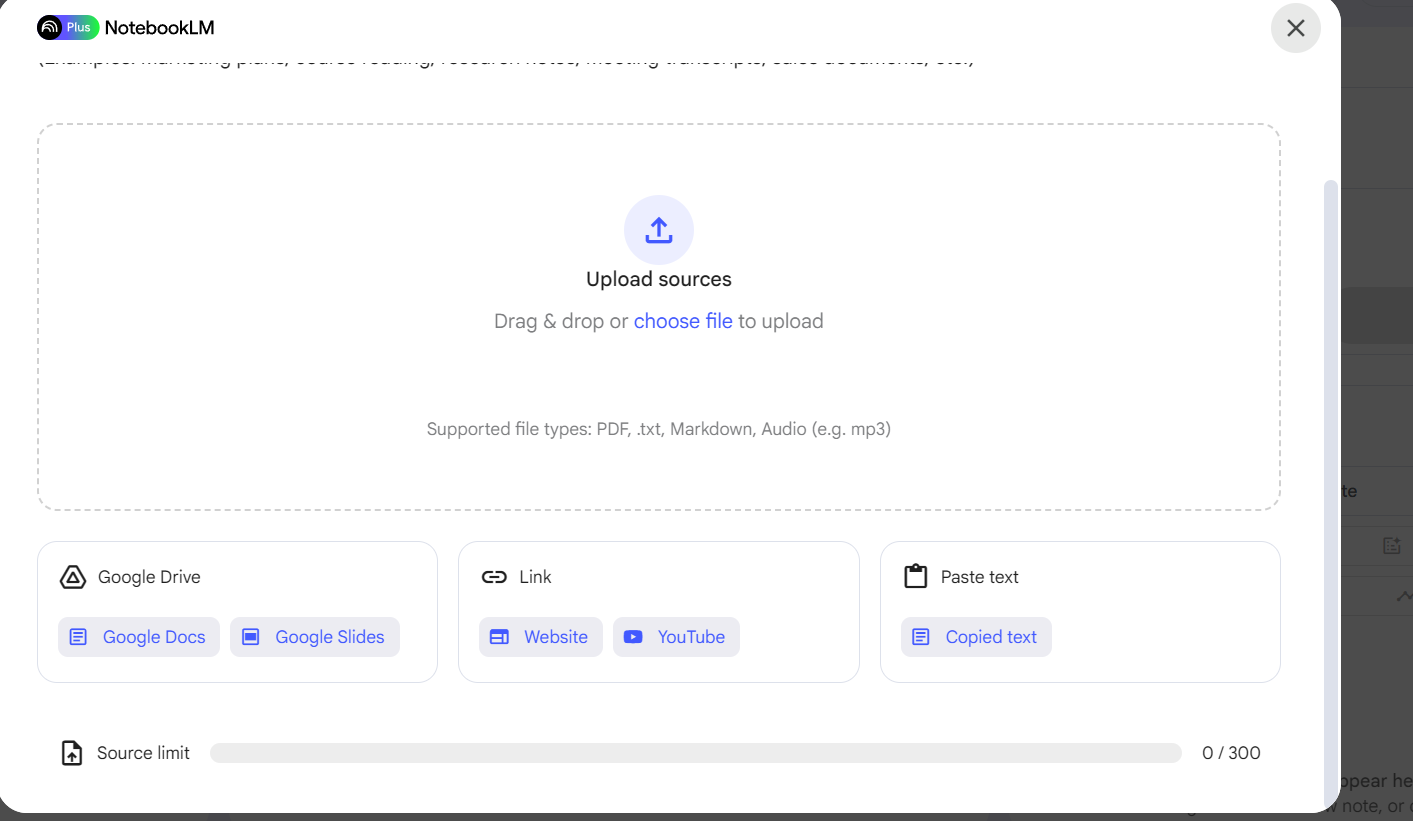
Task: Click the 'Paste text' section label
Action: tap(980, 577)
